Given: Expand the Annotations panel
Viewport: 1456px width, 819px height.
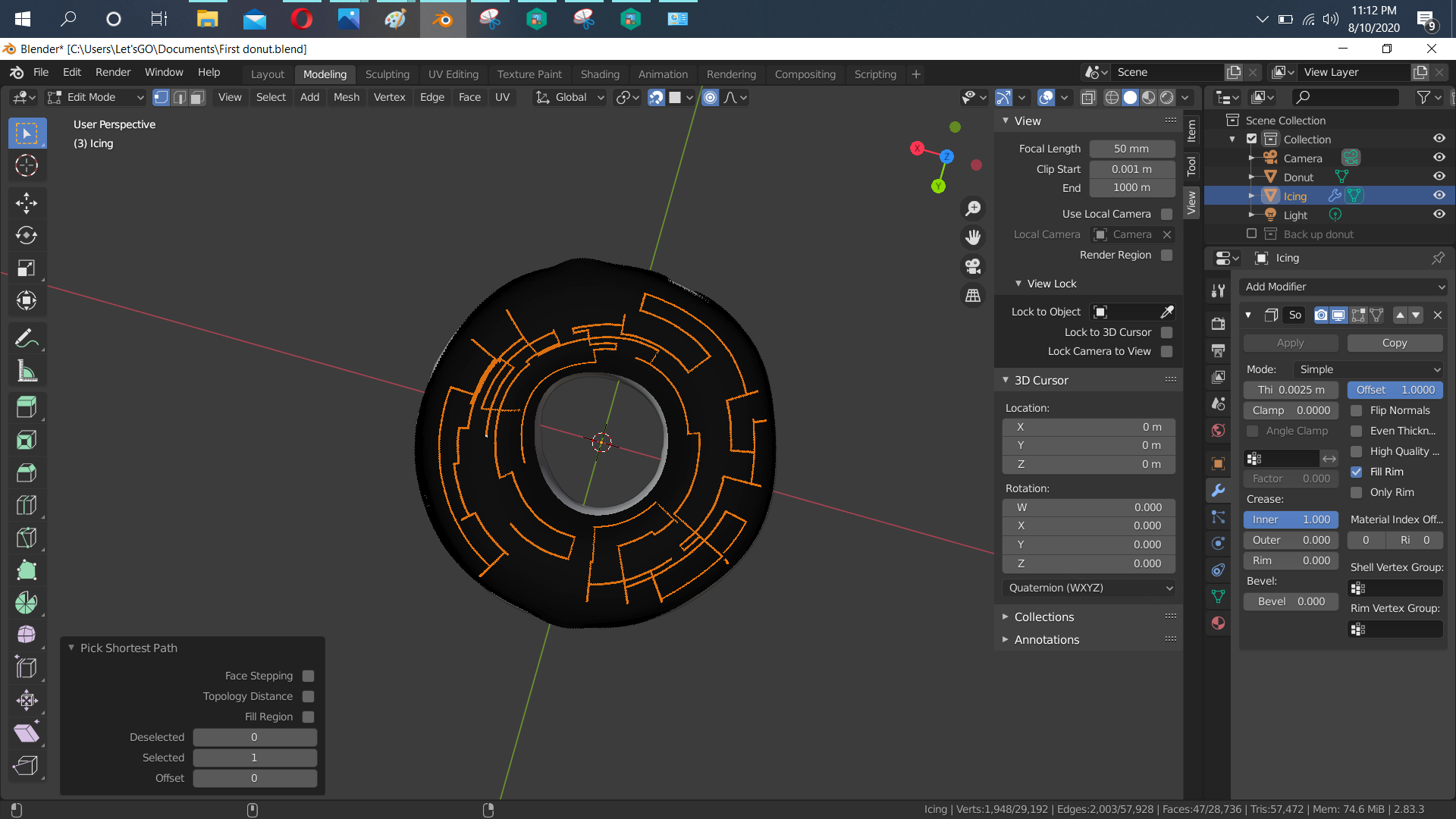Looking at the screenshot, I should pos(1046,640).
